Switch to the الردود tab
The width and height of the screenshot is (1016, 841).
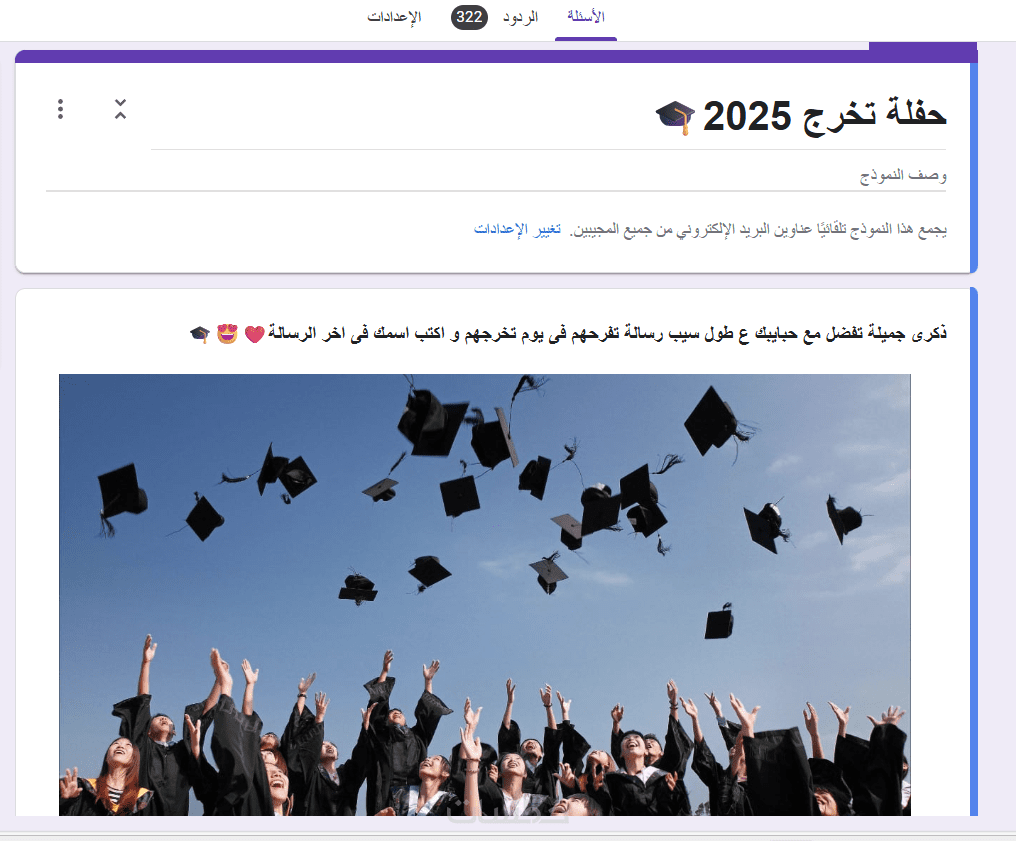pos(520,17)
